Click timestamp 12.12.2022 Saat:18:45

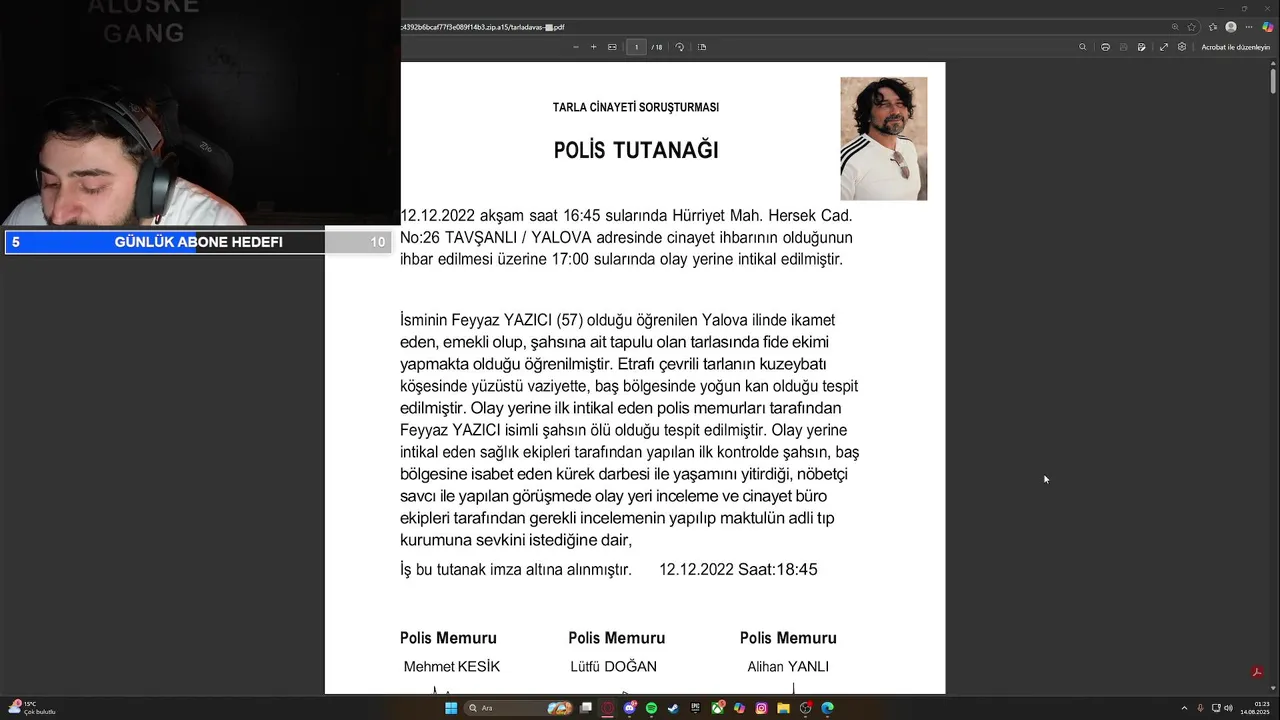tap(738, 570)
